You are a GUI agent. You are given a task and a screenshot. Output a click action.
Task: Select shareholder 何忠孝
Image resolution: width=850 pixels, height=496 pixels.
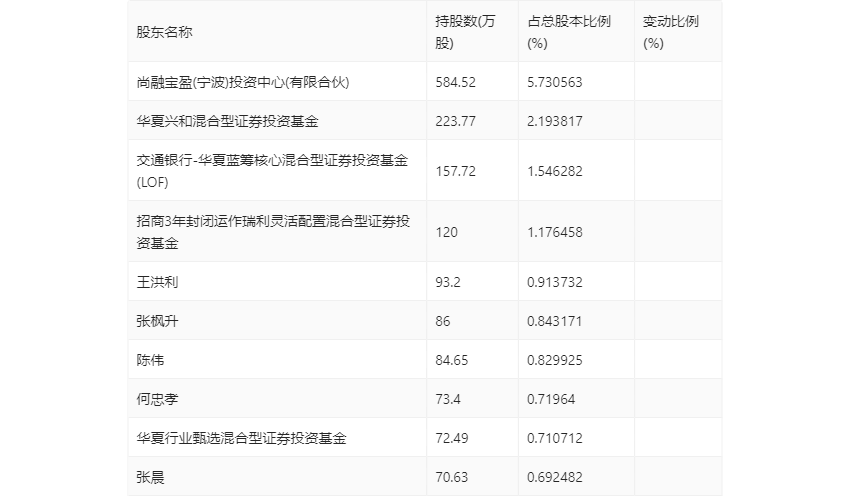tap(157, 399)
